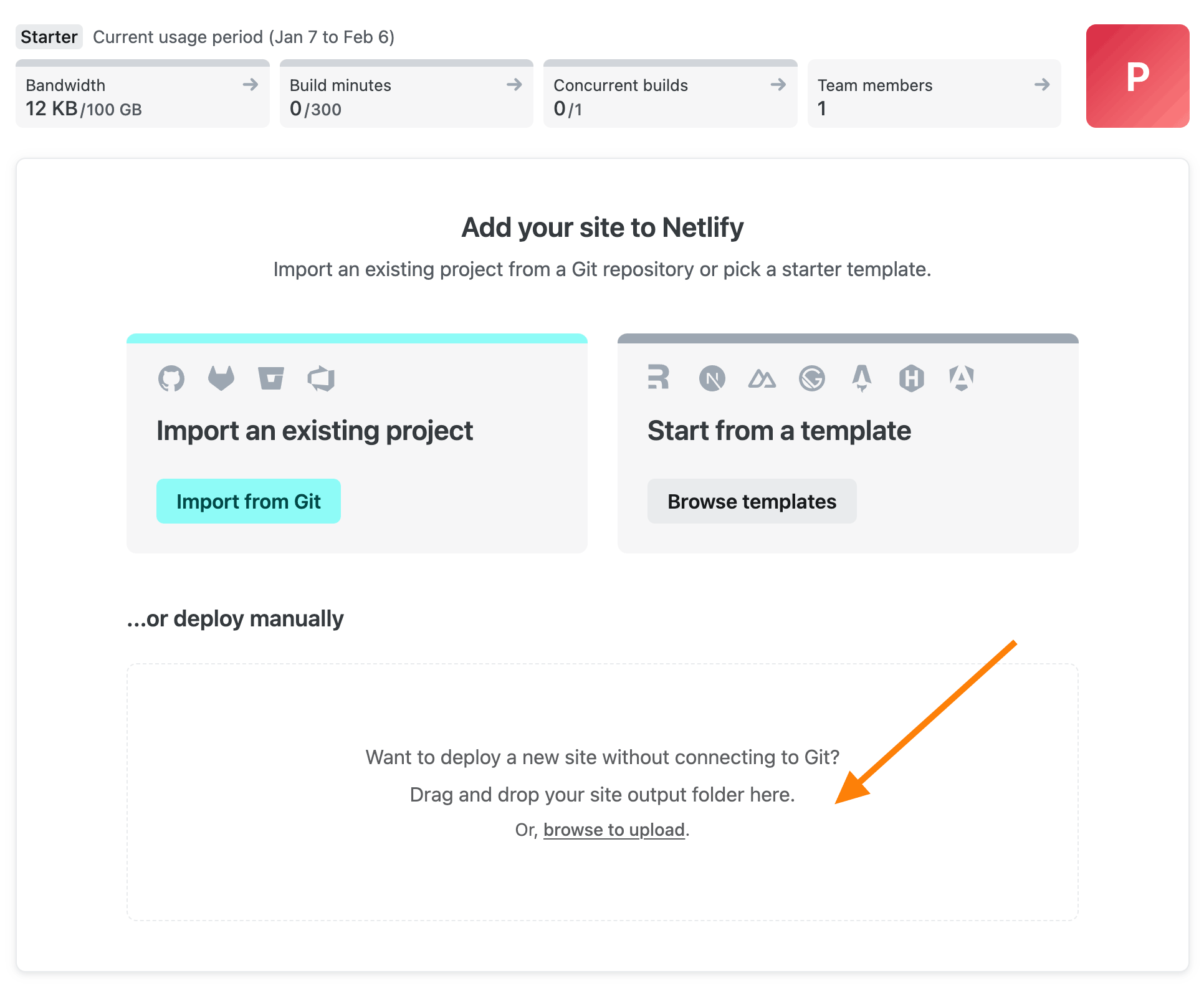
Task: Select the GitHub provider icon
Action: point(171,378)
